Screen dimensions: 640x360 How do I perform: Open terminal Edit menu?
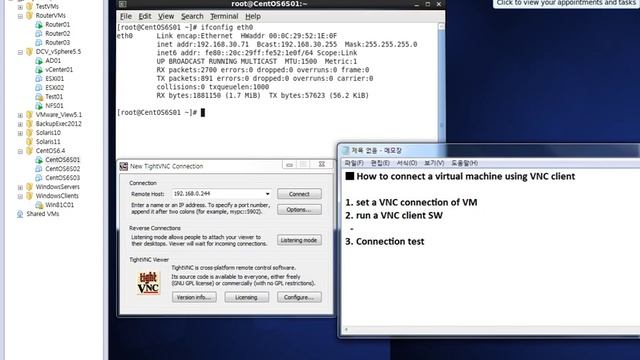pyautogui.click(x=145, y=16)
